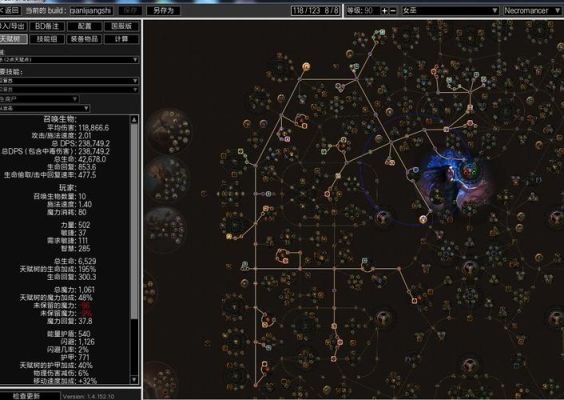Expand the passive tree version dropdown
The width and height of the screenshot is (564, 400).
pos(68,60)
